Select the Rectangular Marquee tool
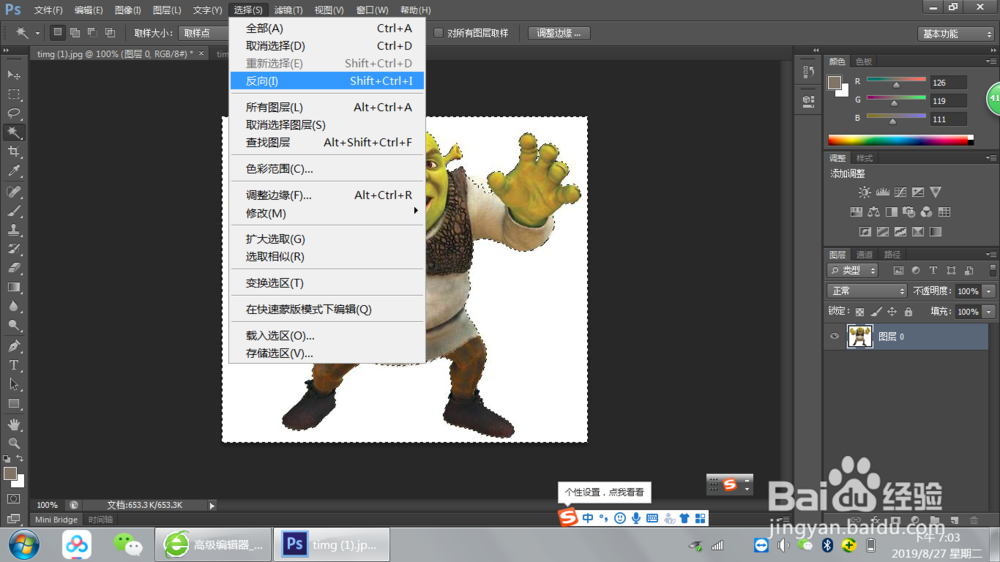 coord(13,94)
